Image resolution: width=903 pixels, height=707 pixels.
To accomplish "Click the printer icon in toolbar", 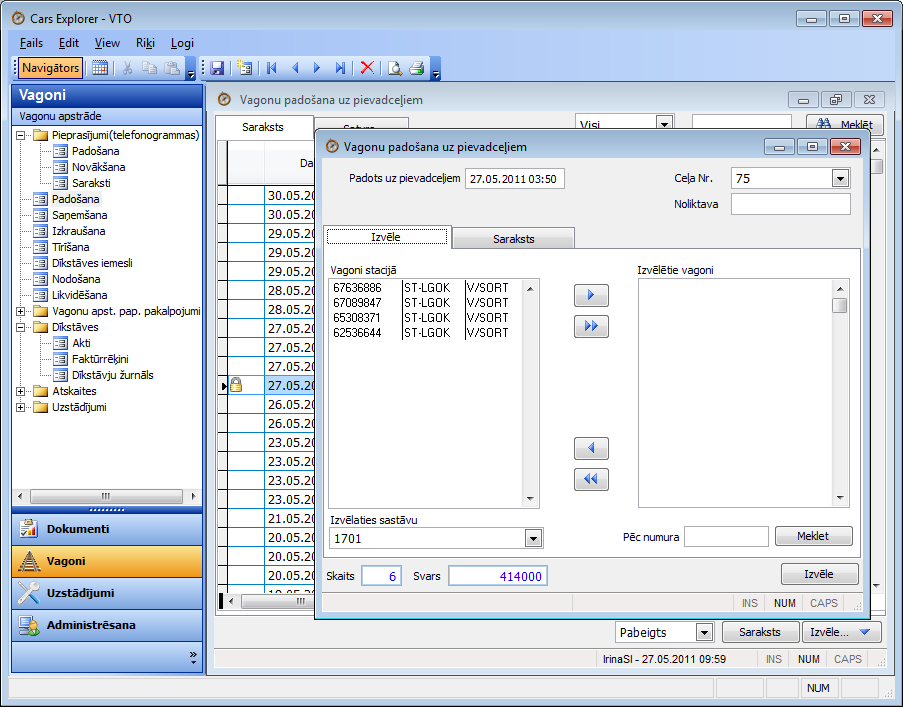I will (417, 68).
